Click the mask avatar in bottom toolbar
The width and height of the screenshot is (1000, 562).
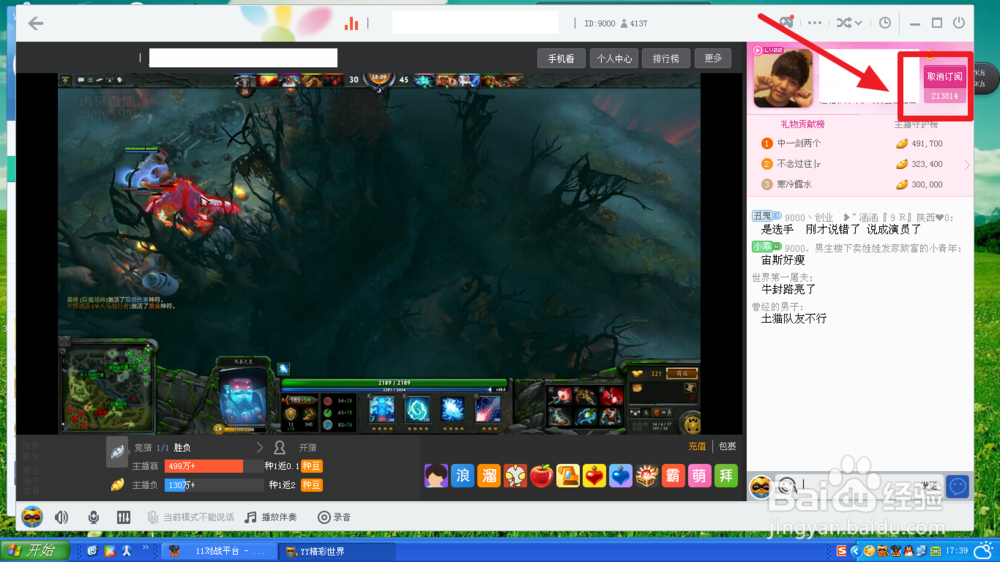(x=32, y=517)
